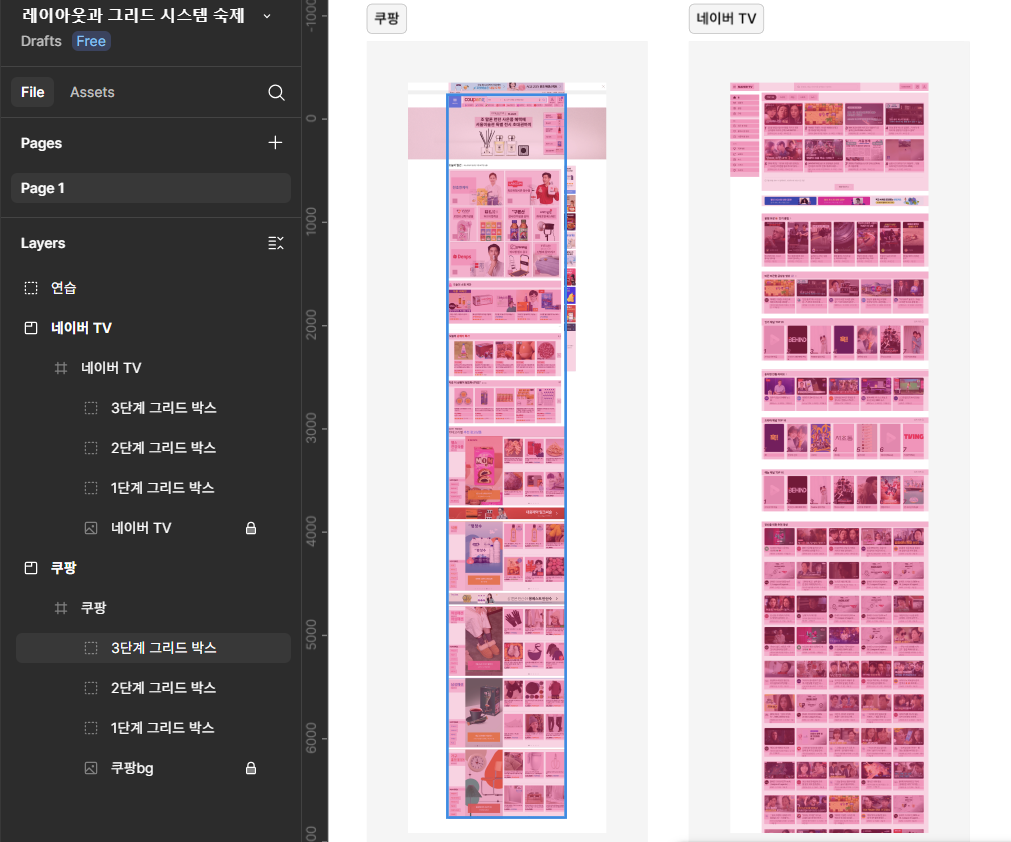Unlock the 쿠팡bg layer
The width and height of the screenshot is (1011, 842).
(251, 768)
